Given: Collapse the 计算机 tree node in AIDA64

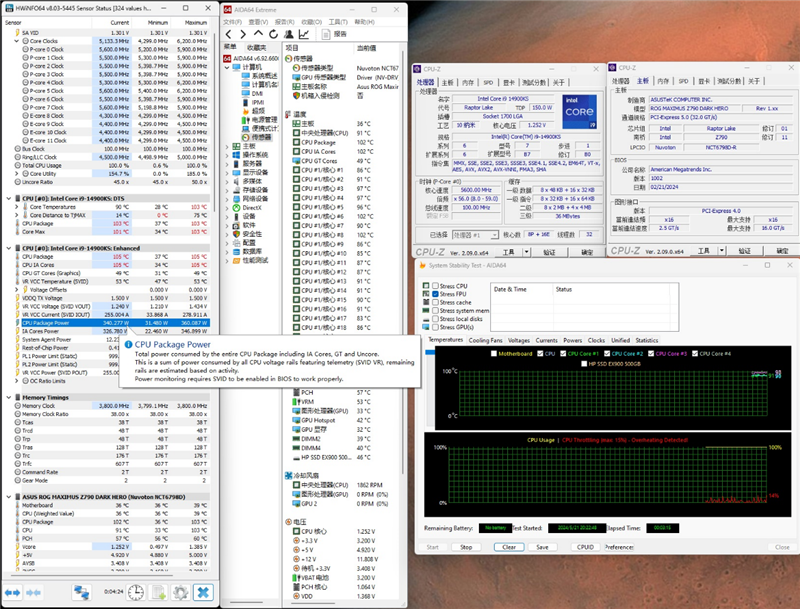Looking at the screenshot, I should [228, 65].
